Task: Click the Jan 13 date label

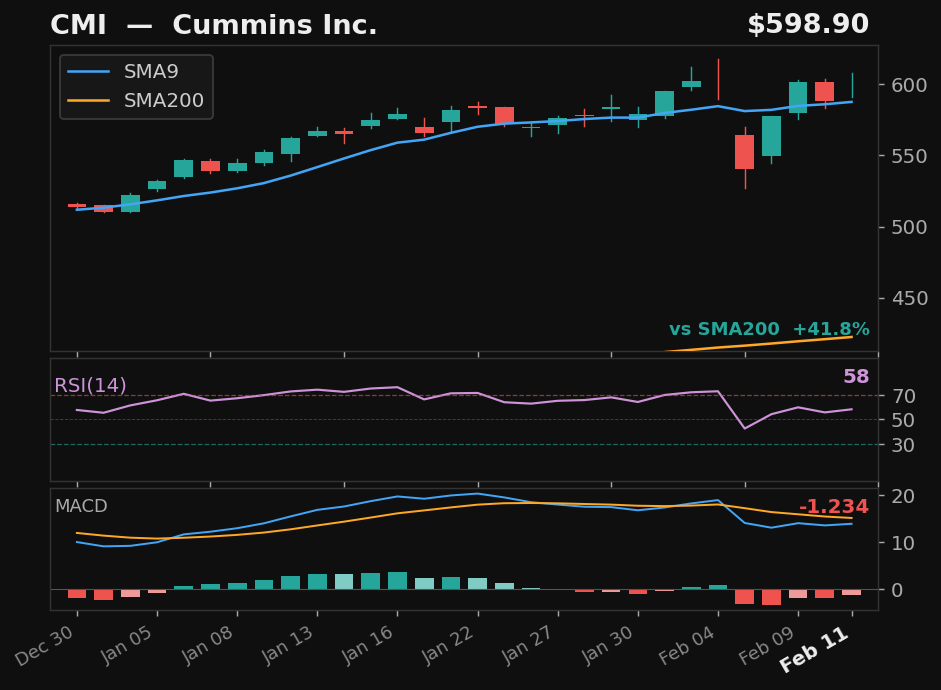Action: coord(287,644)
